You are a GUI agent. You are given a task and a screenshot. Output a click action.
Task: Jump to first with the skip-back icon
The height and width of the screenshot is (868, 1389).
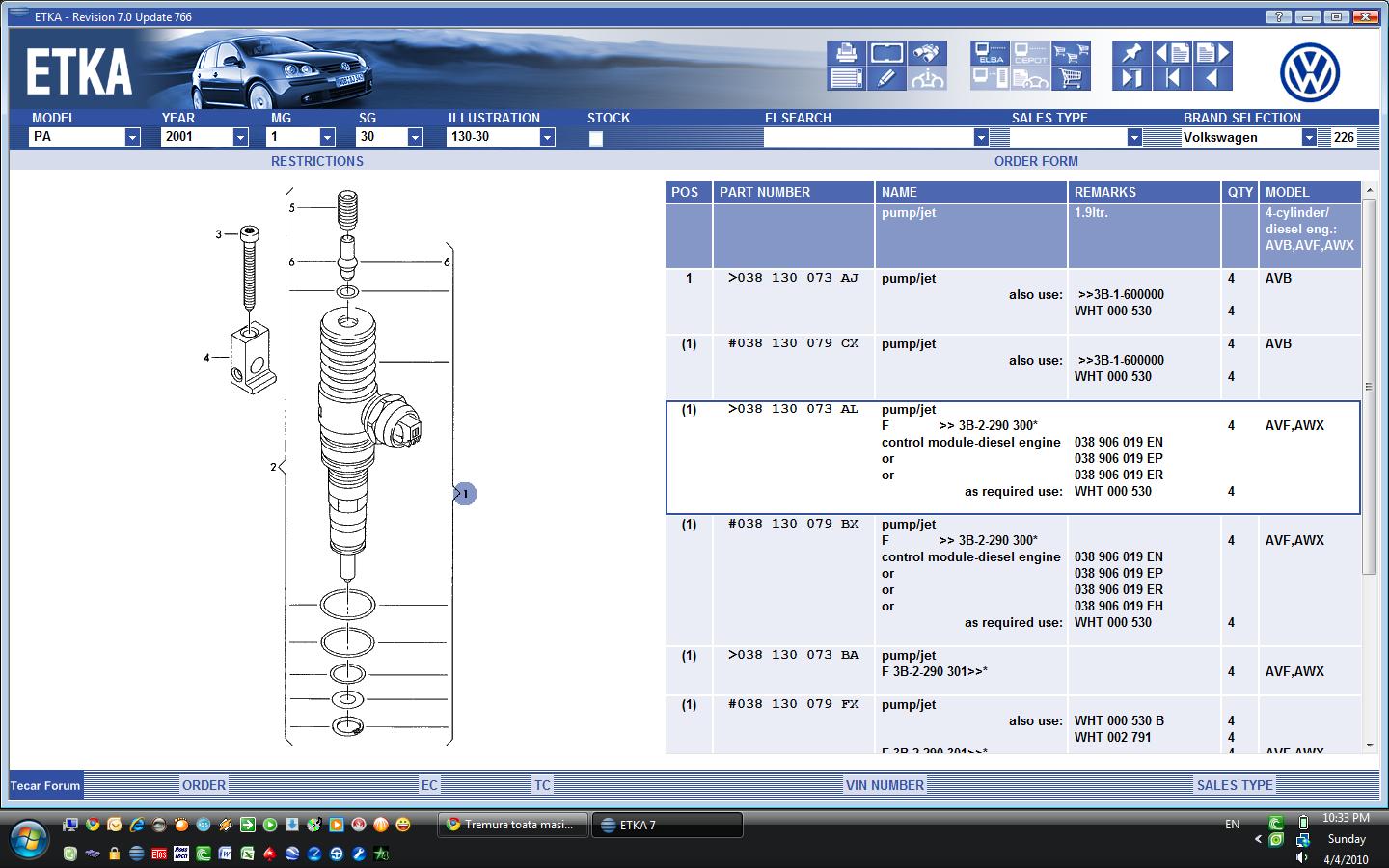[x=1173, y=78]
